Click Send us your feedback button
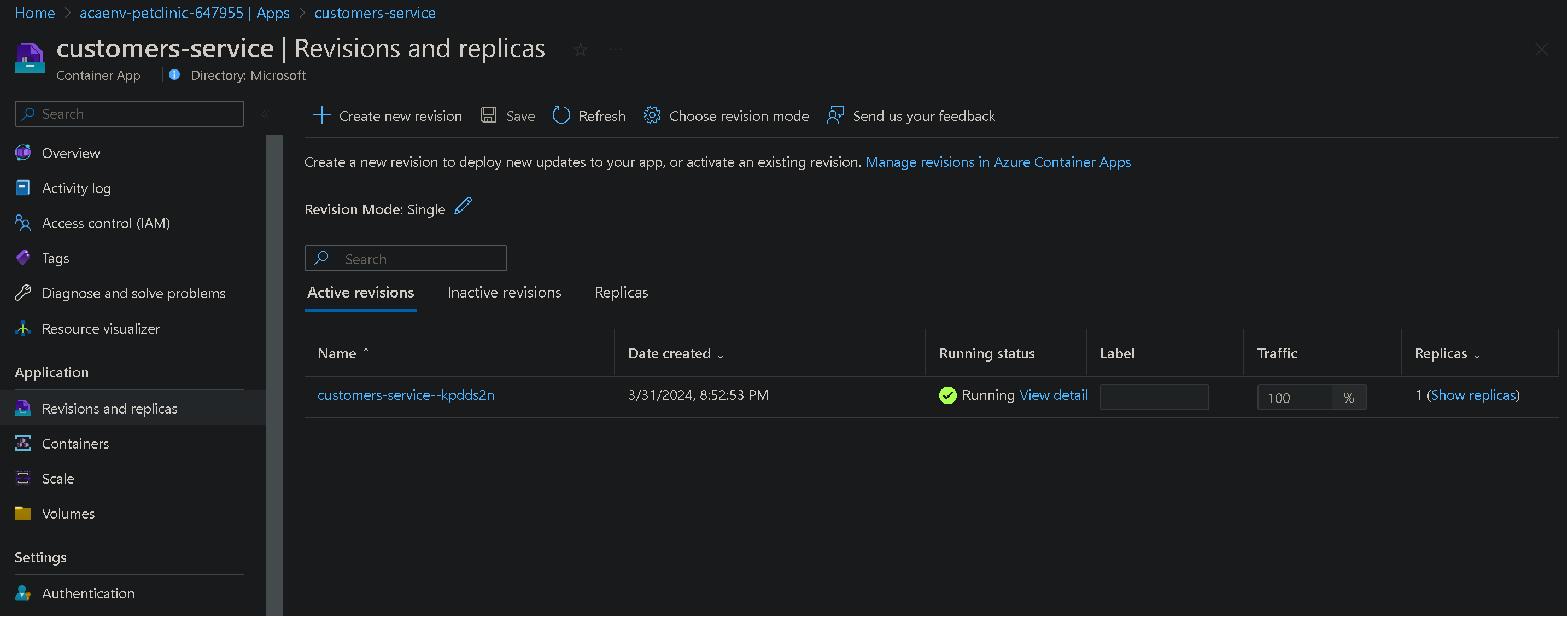Screen dimensions: 1568x617 click(x=911, y=115)
